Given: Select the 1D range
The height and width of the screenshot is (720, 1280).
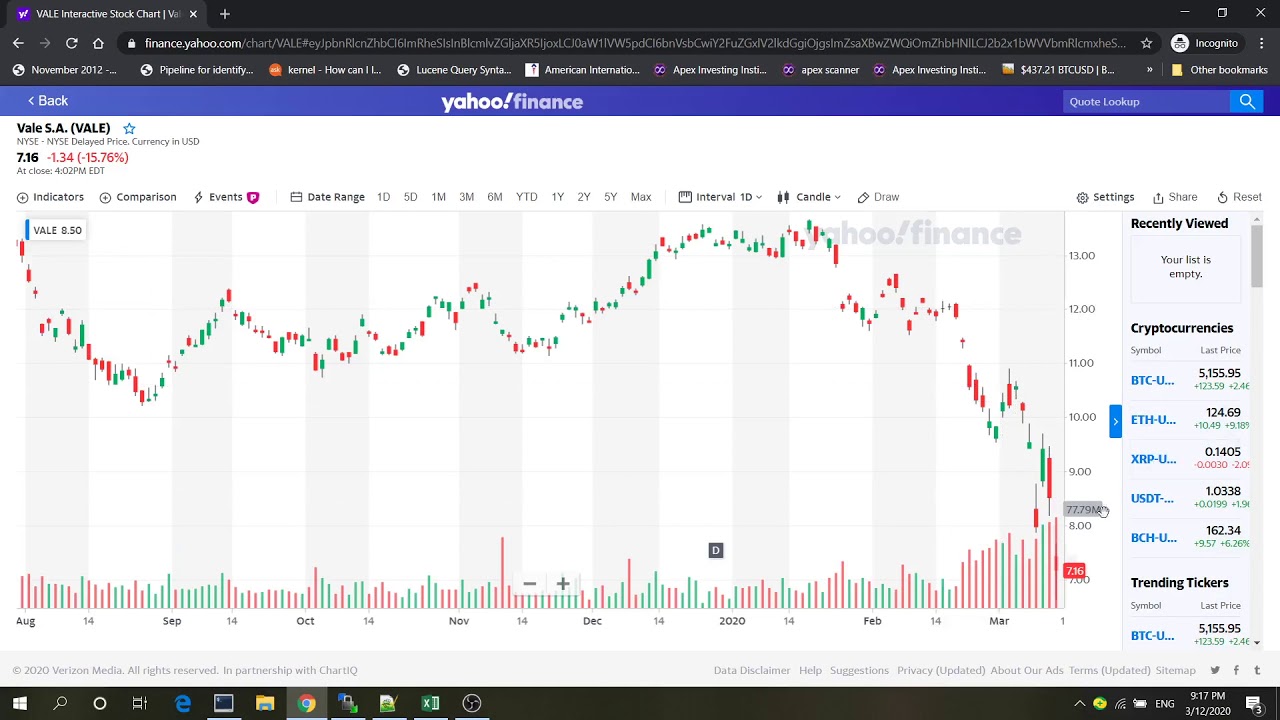Looking at the screenshot, I should tap(383, 197).
